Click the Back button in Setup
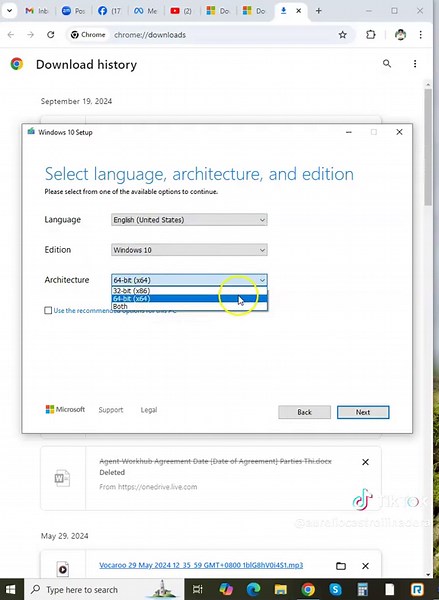Image resolution: width=439 pixels, height=600 pixels. [x=304, y=412]
